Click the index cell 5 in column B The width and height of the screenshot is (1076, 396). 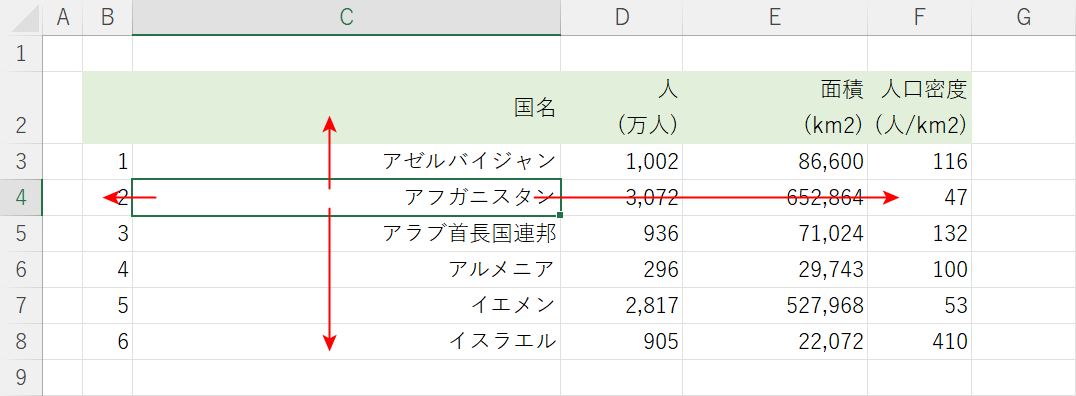(108, 305)
